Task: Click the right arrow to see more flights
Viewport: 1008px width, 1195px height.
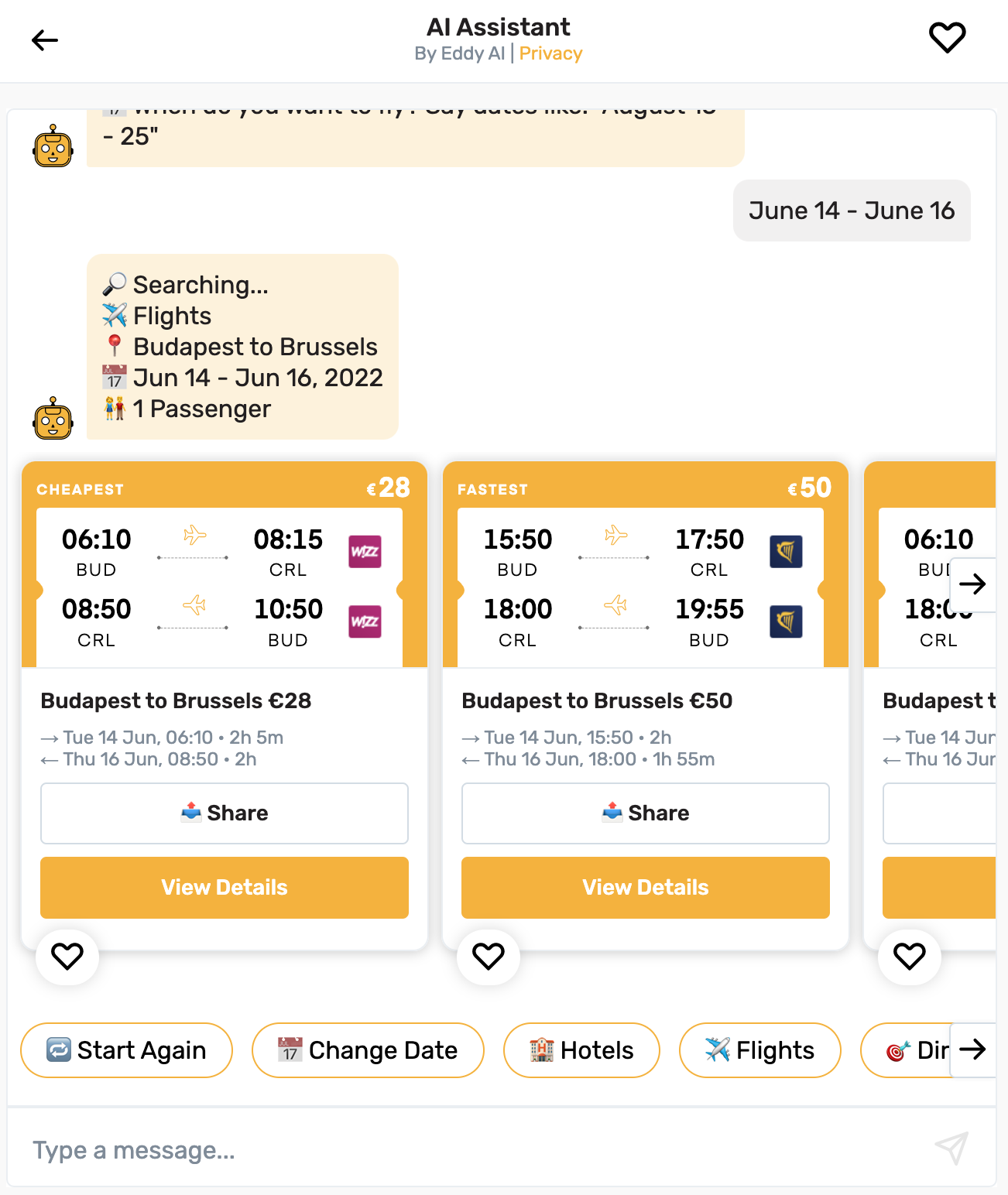Action: pos(975,584)
